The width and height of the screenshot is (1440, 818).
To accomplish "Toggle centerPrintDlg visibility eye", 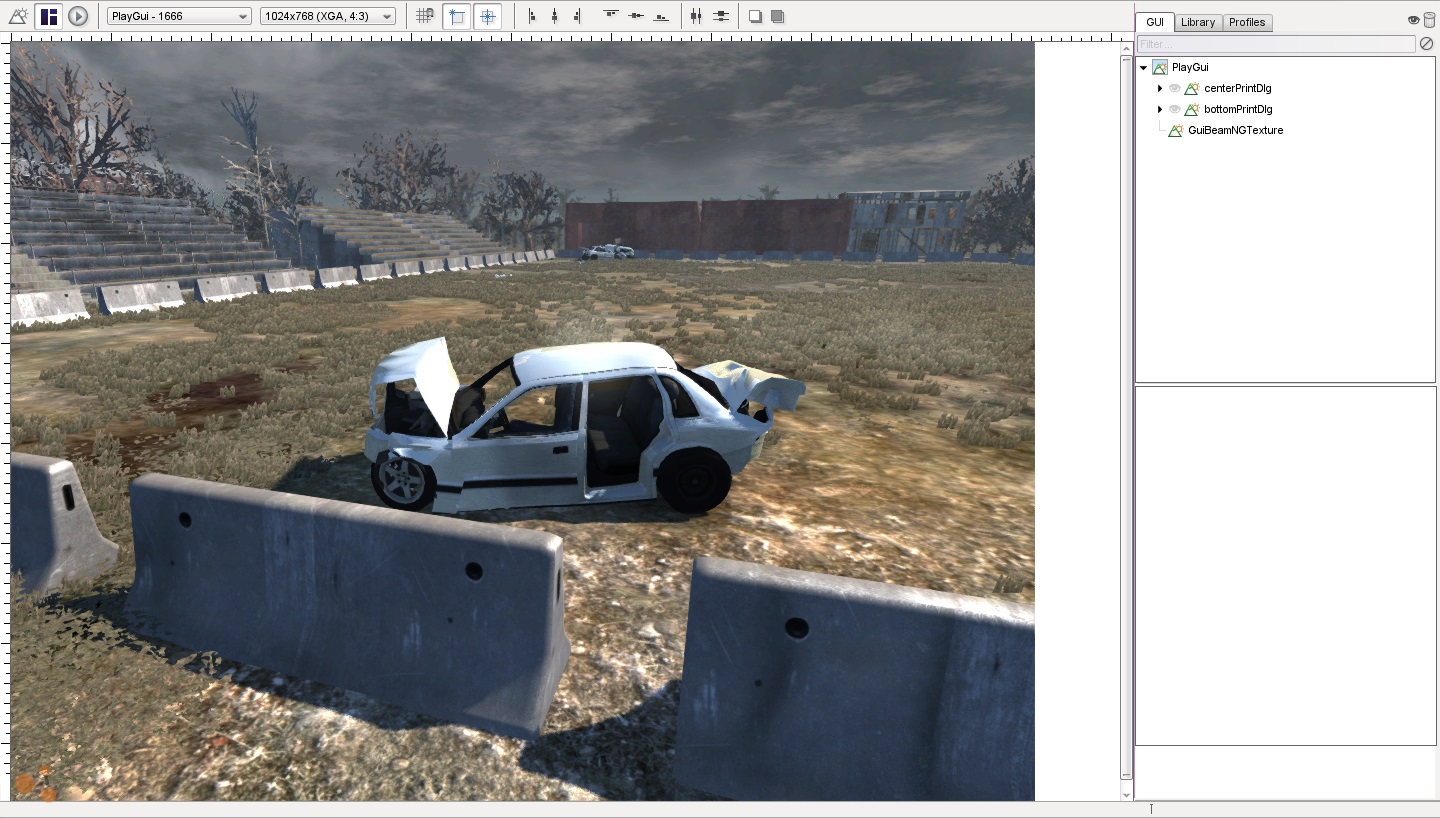I will click(1175, 88).
